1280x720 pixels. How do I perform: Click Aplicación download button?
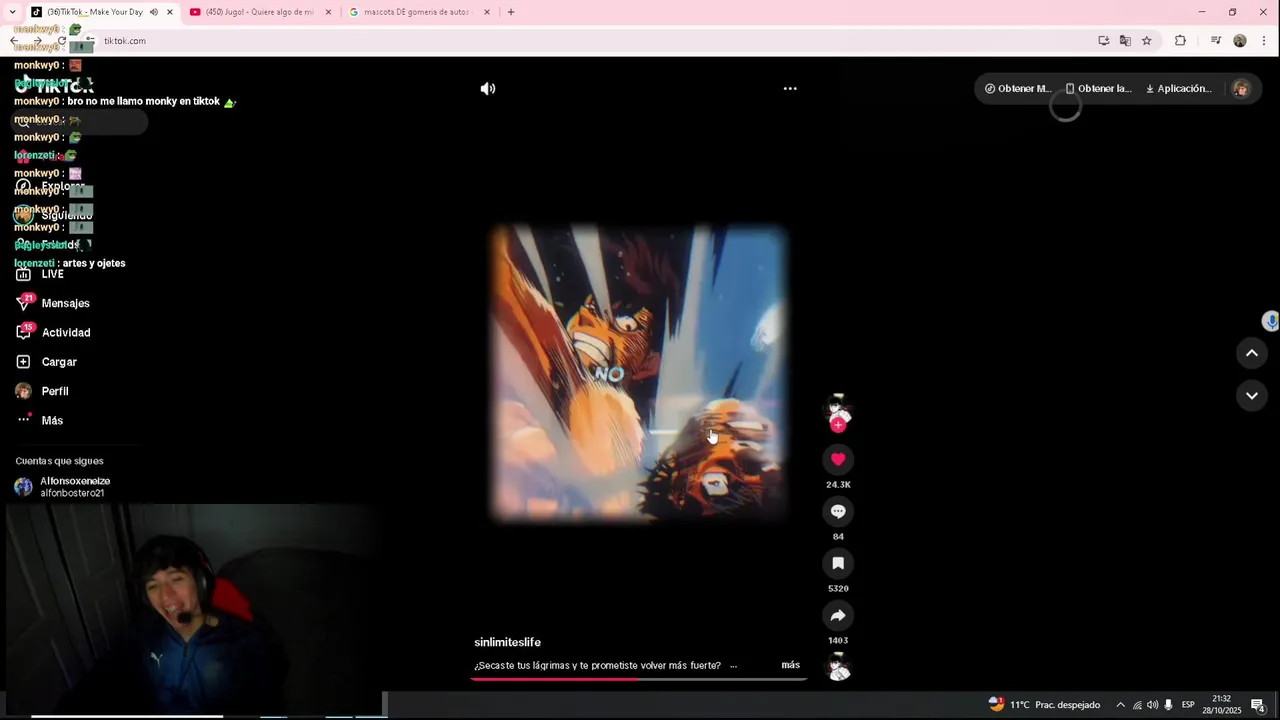click(x=1178, y=88)
